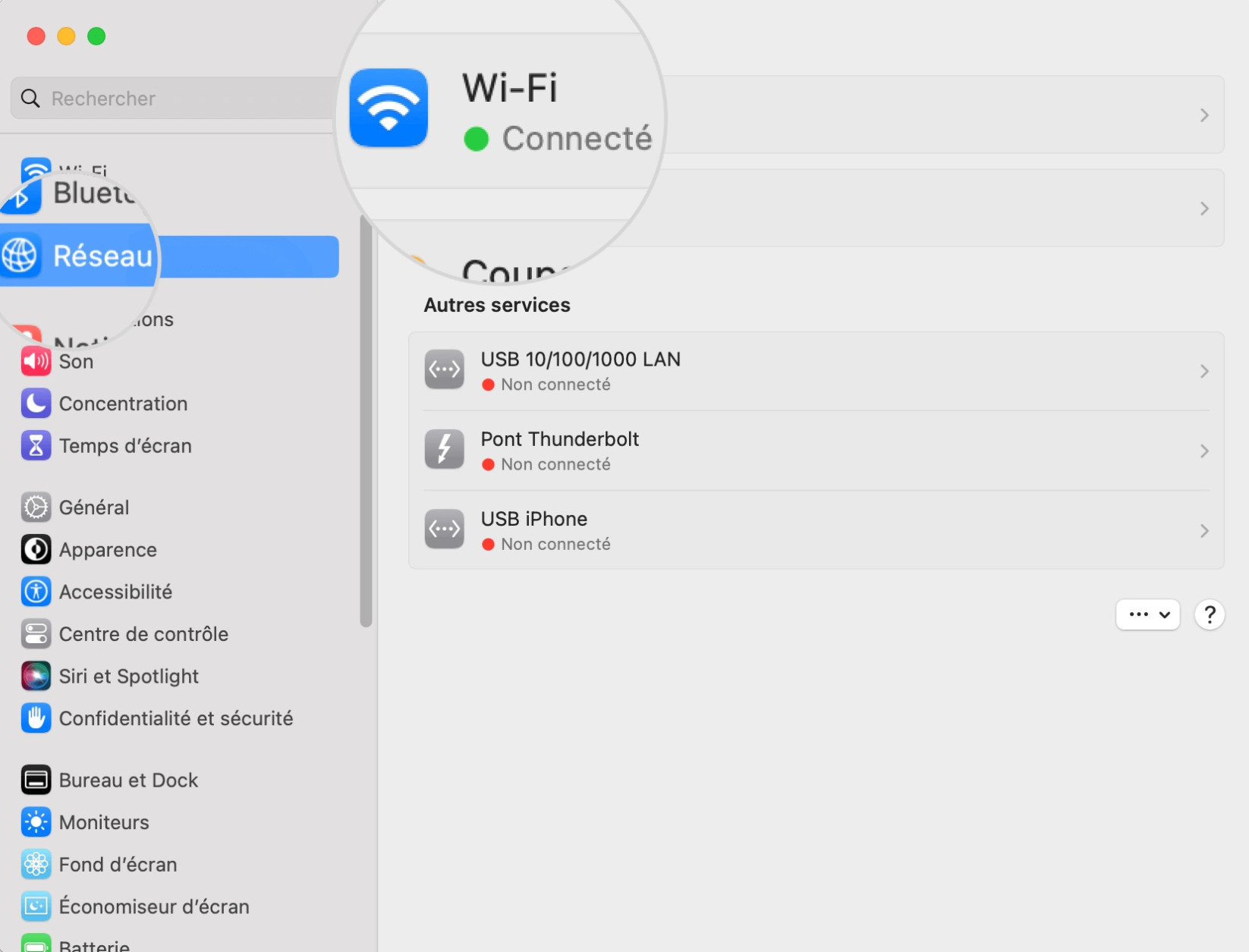Click the Temps d'écran hourglass icon

(x=36, y=446)
